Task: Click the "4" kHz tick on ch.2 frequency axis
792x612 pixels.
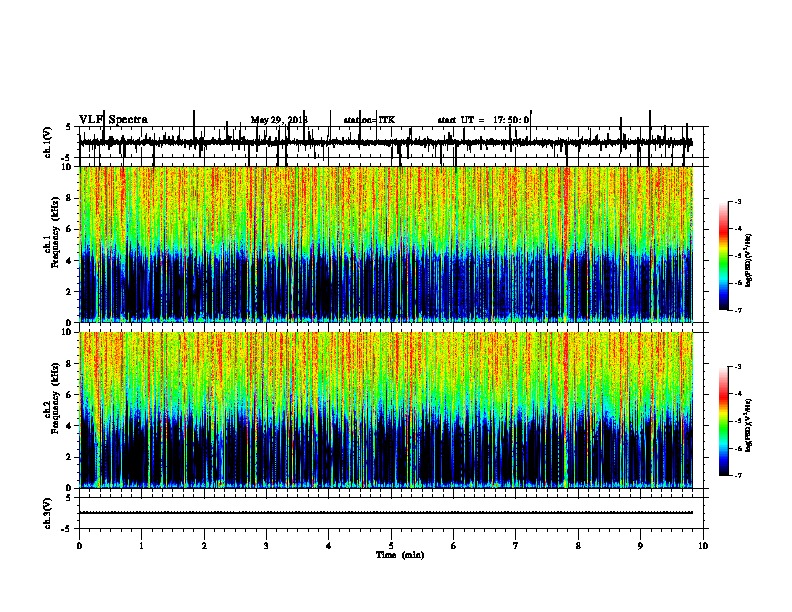Action: click(x=70, y=426)
